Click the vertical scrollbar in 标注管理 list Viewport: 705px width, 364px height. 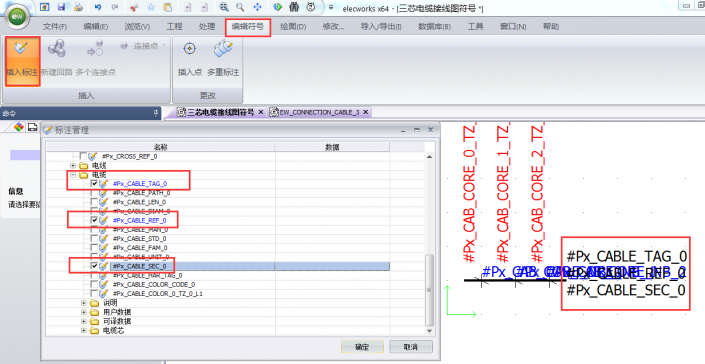(x=429, y=244)
